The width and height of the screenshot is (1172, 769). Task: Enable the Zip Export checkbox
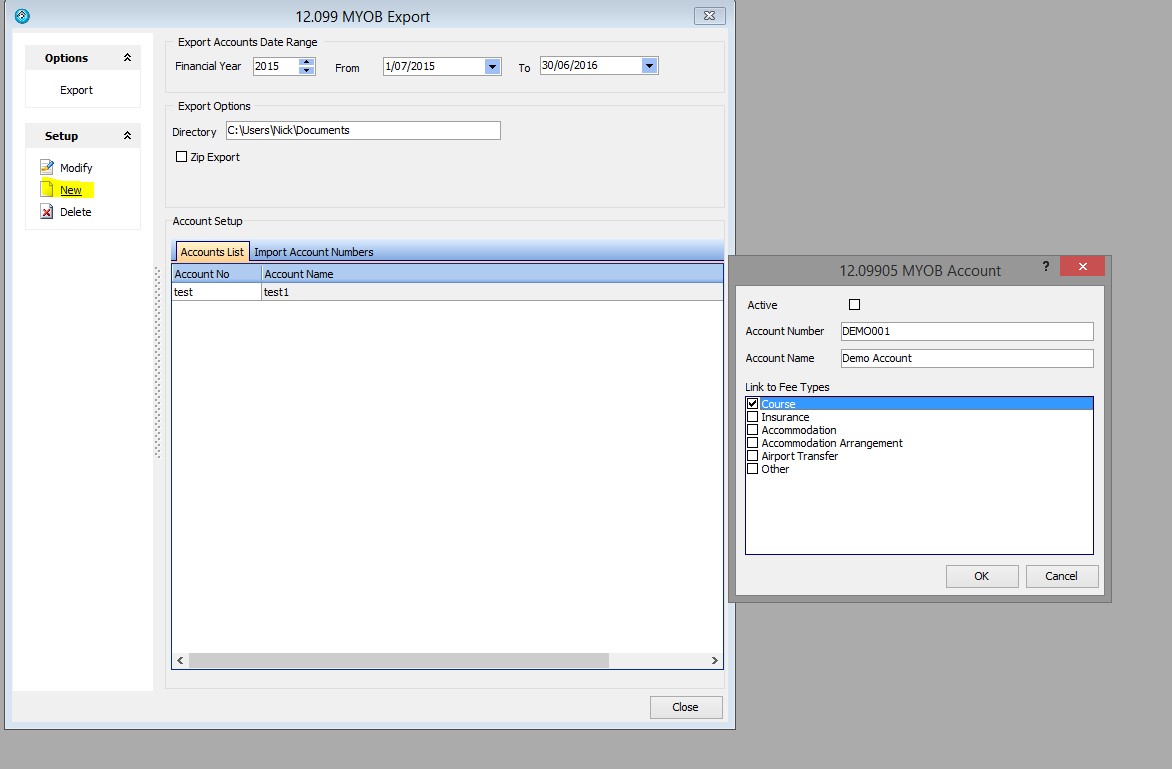click(181, 157)
